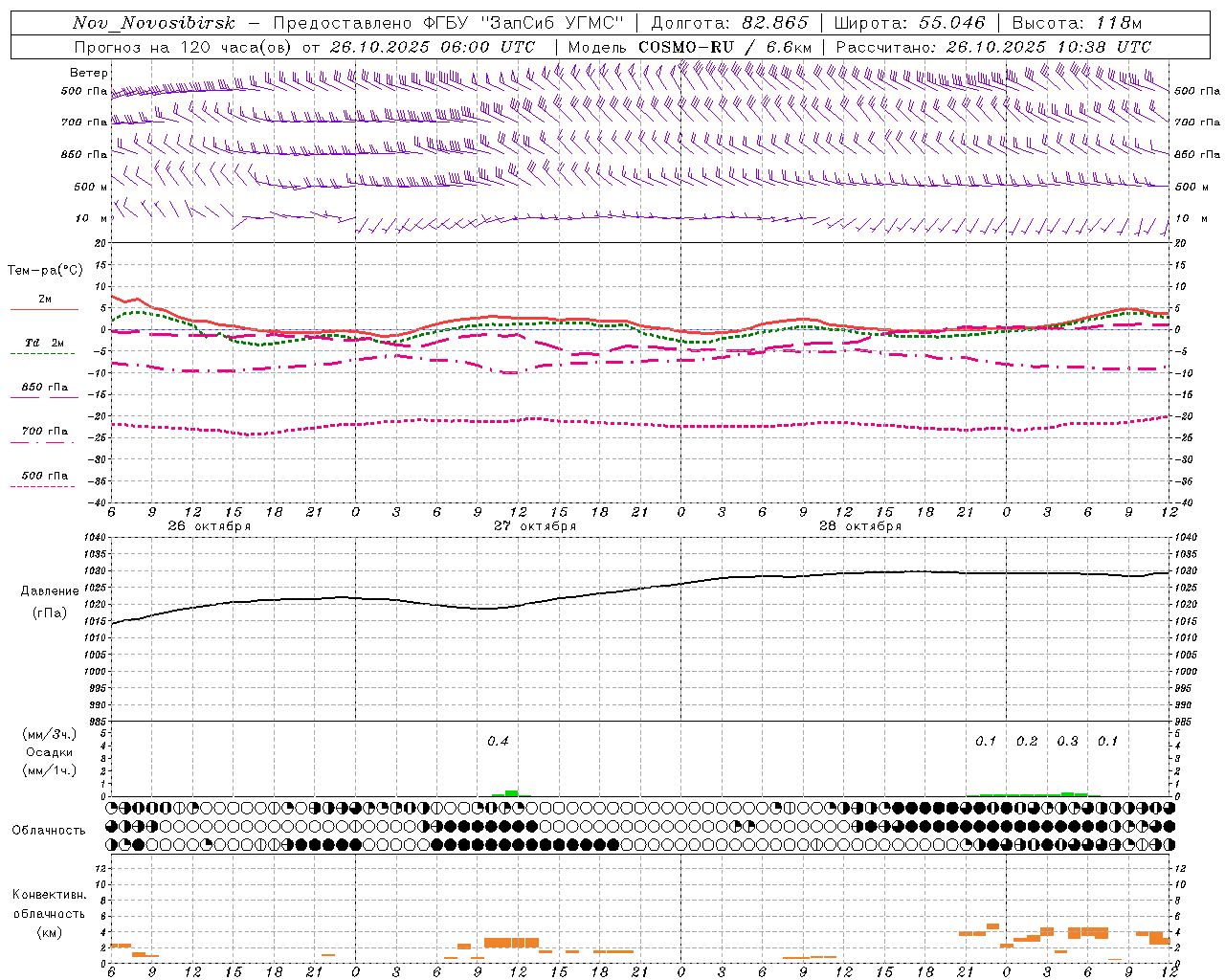1225x980 pixels.
Task: Click the "Прогноз на 120 часа(ов)" forecast text
Action: click(184, 47)
